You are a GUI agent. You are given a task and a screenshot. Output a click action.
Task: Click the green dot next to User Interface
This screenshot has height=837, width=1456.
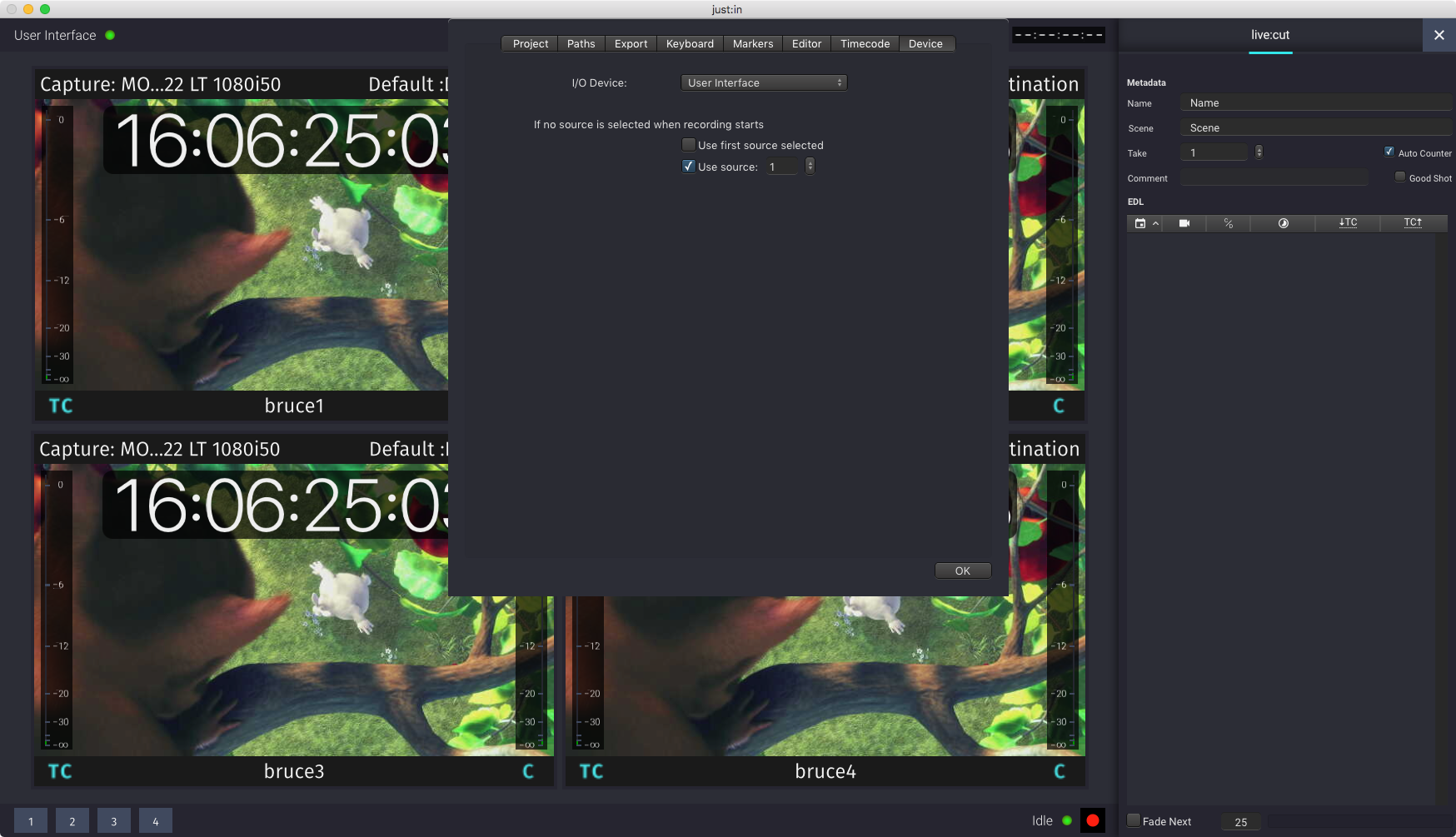[110, 35]
